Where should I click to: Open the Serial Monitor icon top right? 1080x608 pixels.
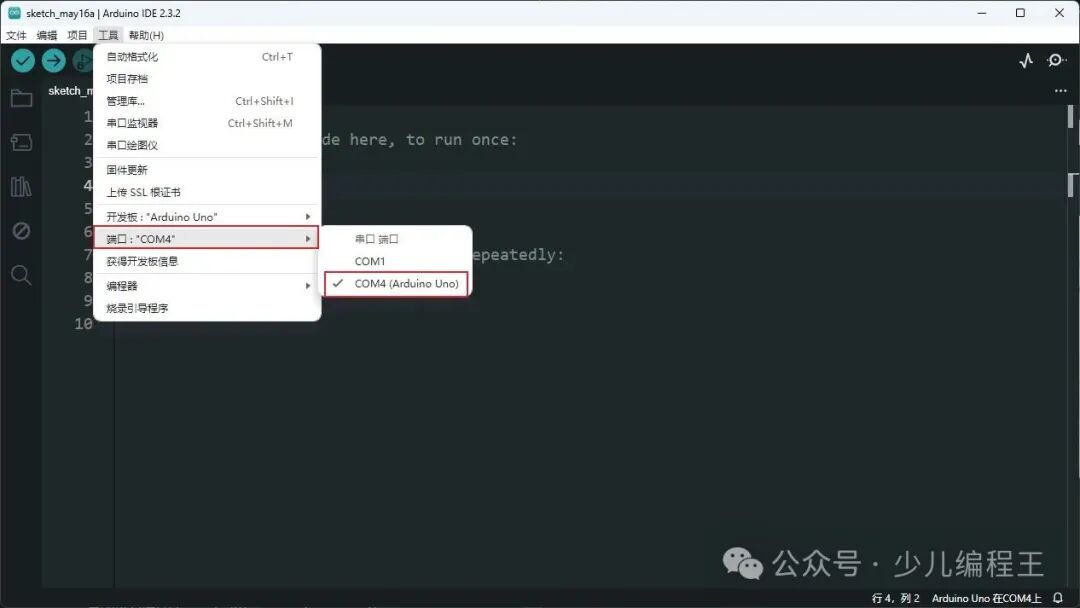pyautogui.click(x=1056, y=60)
